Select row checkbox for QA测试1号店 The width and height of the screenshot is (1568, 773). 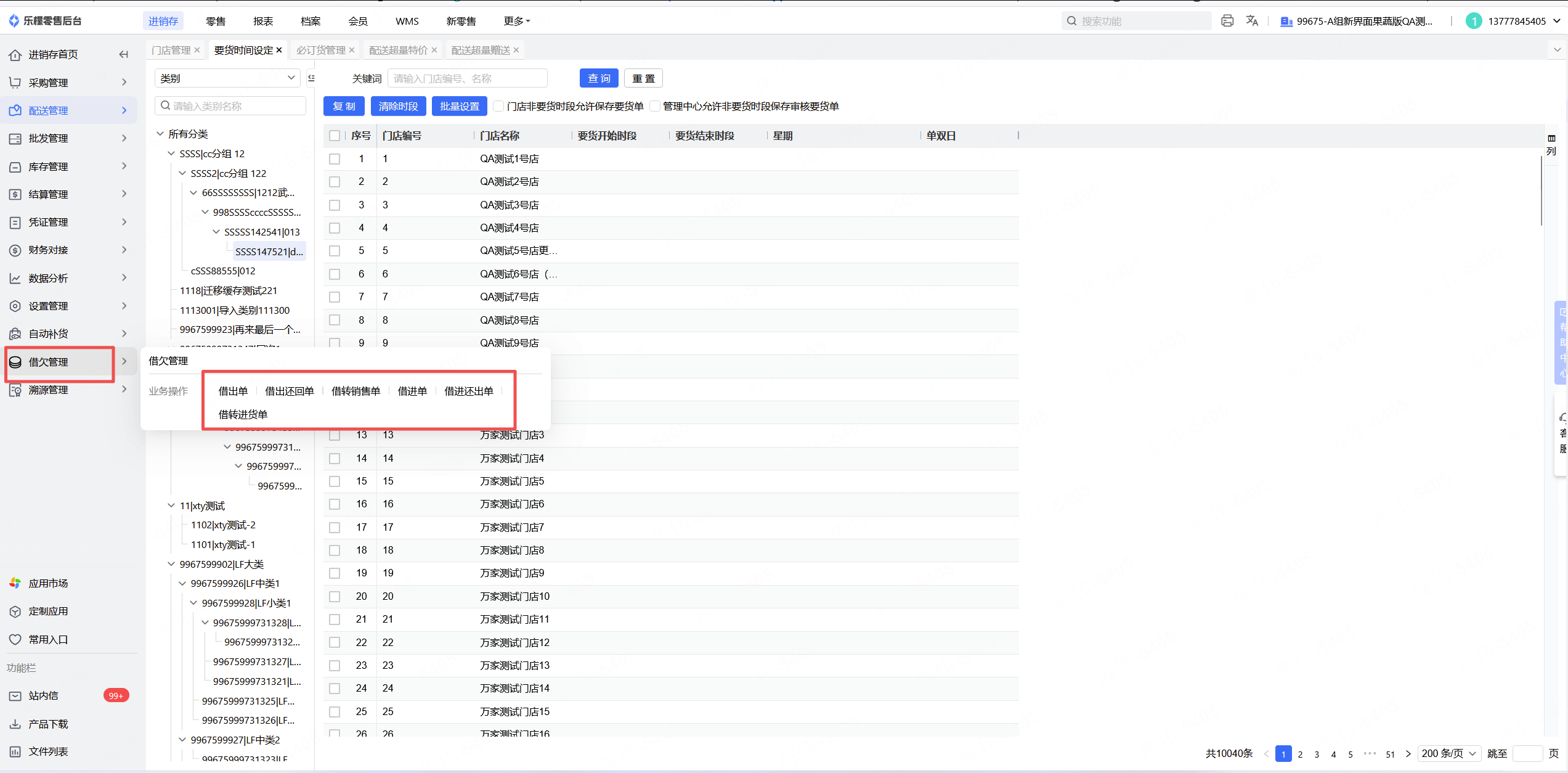pyautogui.click(x=335, y=159)
